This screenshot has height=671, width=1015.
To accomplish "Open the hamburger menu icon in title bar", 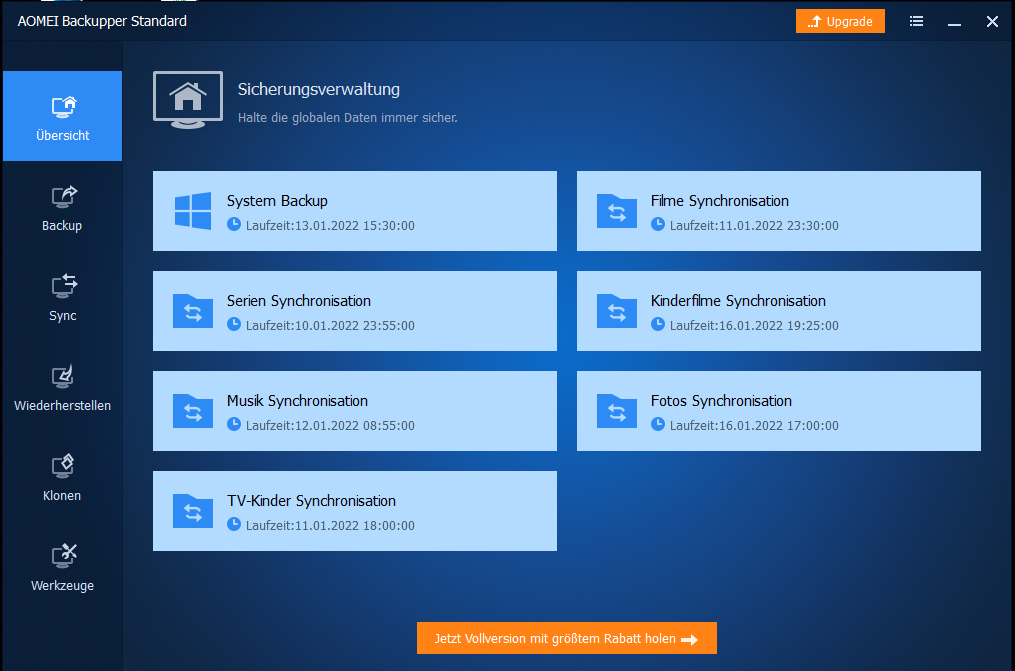I will 916,21.
